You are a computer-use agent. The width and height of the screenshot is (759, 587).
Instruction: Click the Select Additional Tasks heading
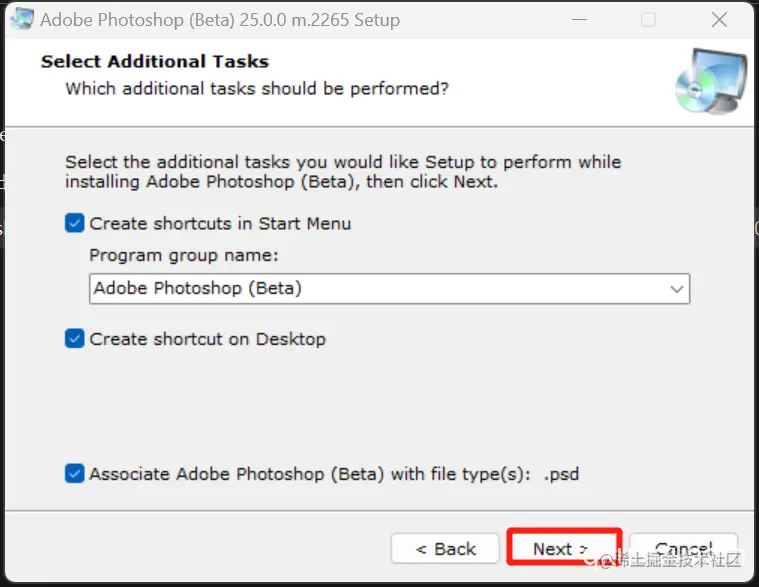point(155,62)
